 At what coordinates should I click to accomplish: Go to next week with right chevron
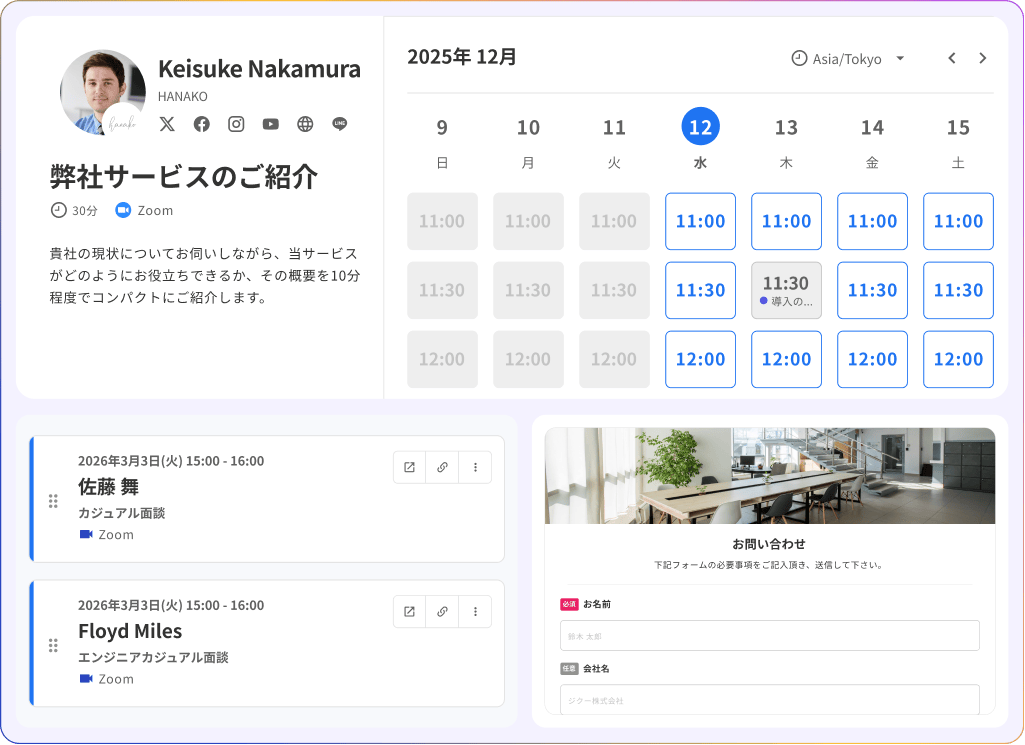coord(983,58)
